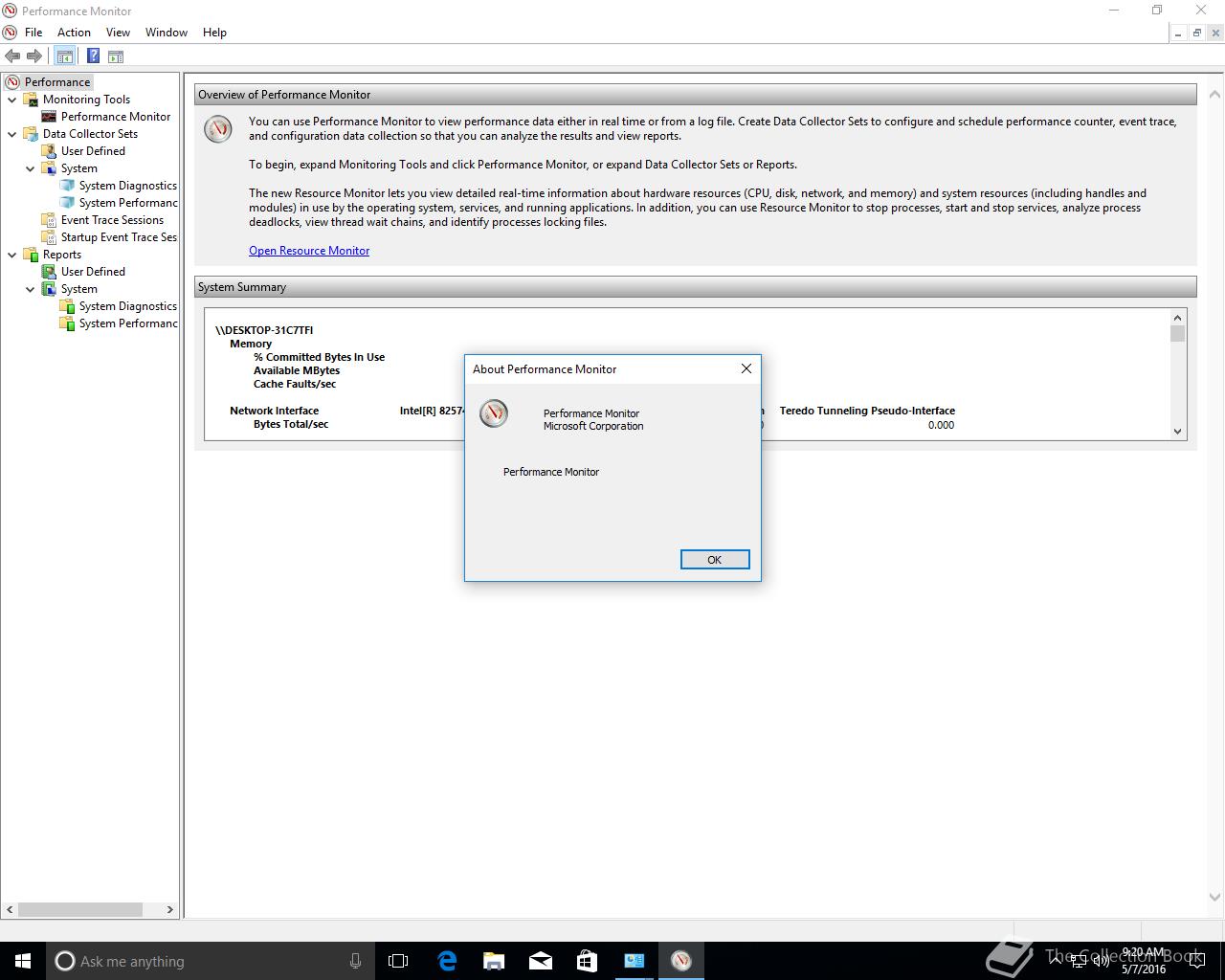Toggle Show/Hide Action Pane toolbar icon
Image resolution: width=1225 pixels, height=980 pixels.
(x=115, y=56)
